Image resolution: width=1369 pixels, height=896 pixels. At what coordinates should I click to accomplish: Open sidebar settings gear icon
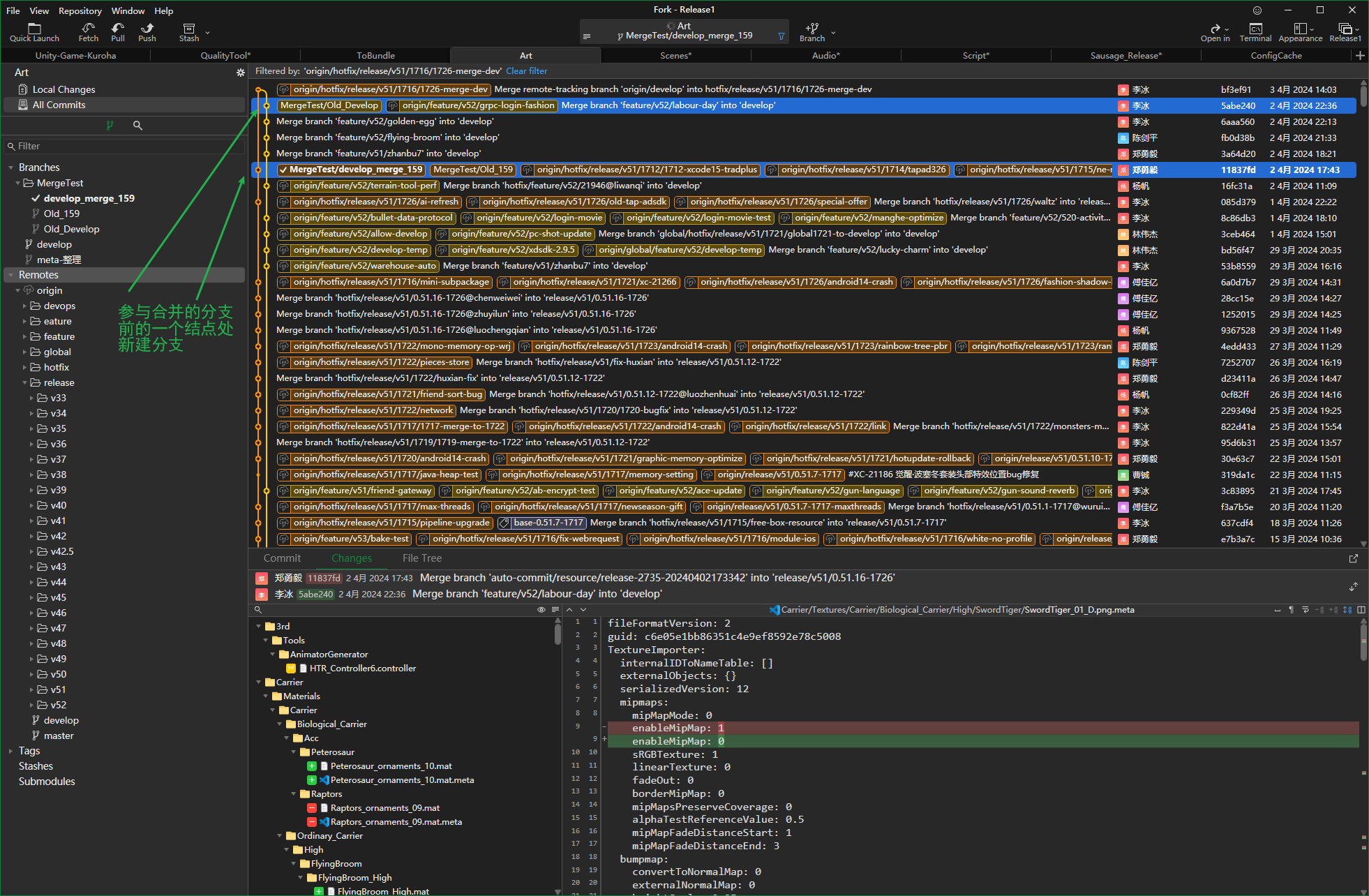[x=241, y=73]
